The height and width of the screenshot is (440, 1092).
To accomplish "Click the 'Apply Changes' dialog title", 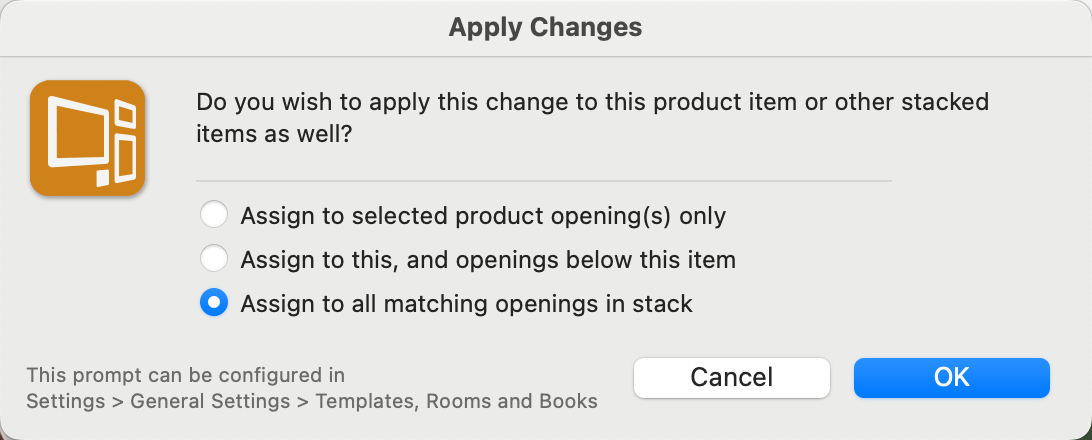I will (545, 27).
